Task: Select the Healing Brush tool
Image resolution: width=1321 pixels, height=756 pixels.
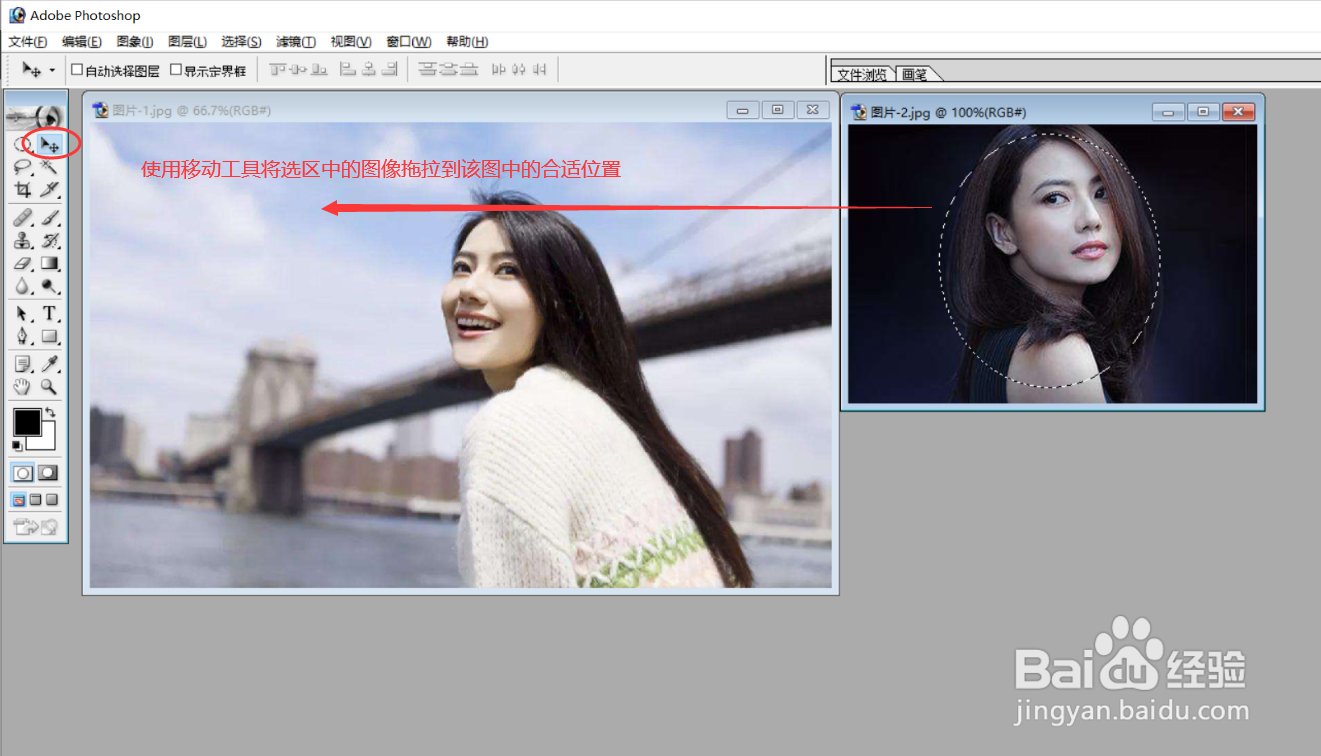Action: 21,218
